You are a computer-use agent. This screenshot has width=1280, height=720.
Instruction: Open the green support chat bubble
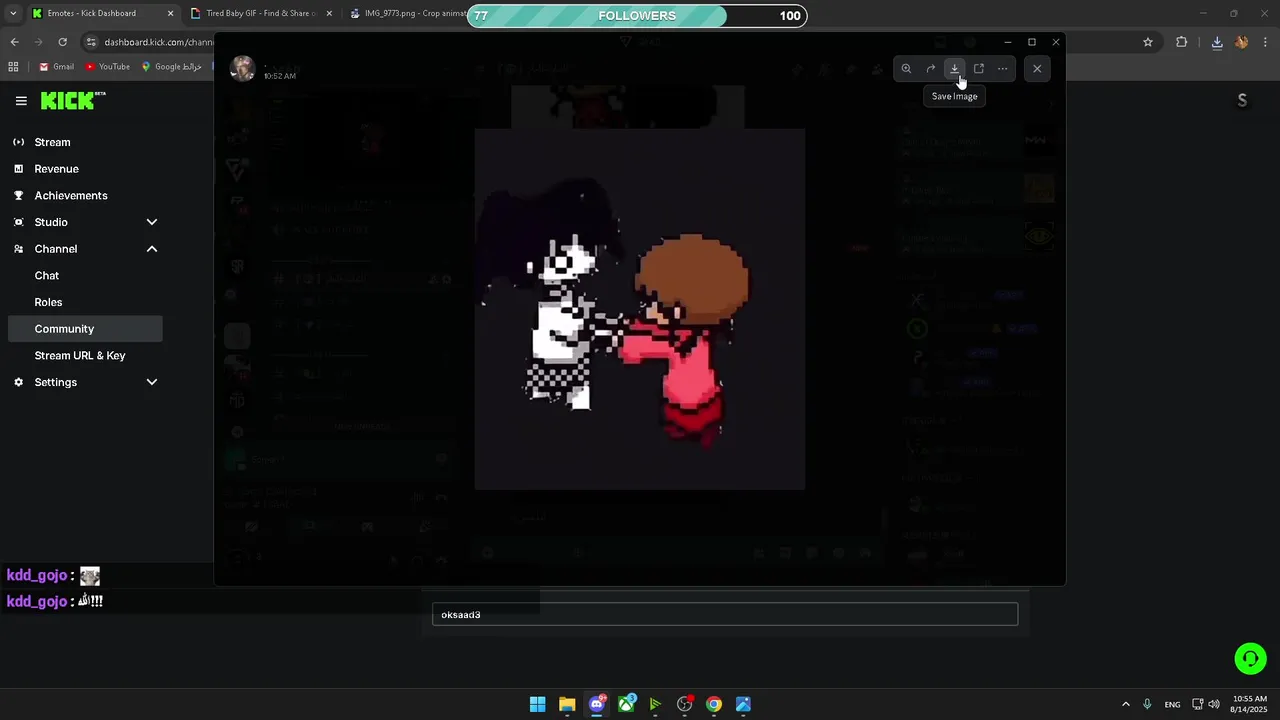tap(1250, 658)
